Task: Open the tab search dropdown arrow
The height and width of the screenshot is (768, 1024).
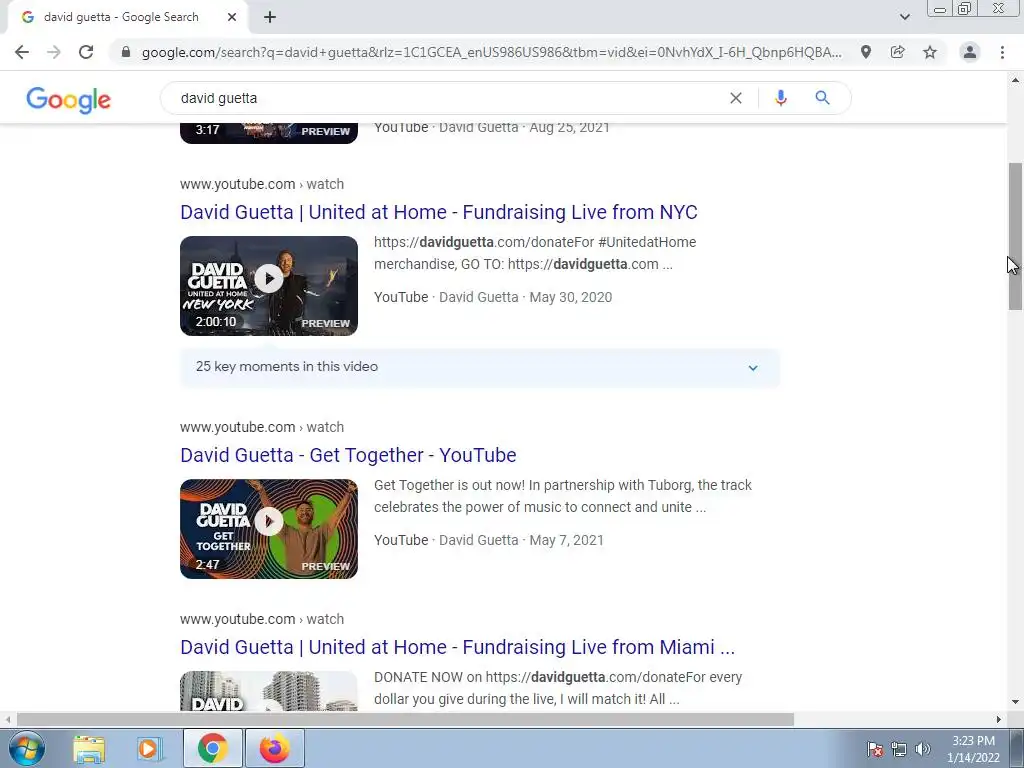Action: pos(904,17)
